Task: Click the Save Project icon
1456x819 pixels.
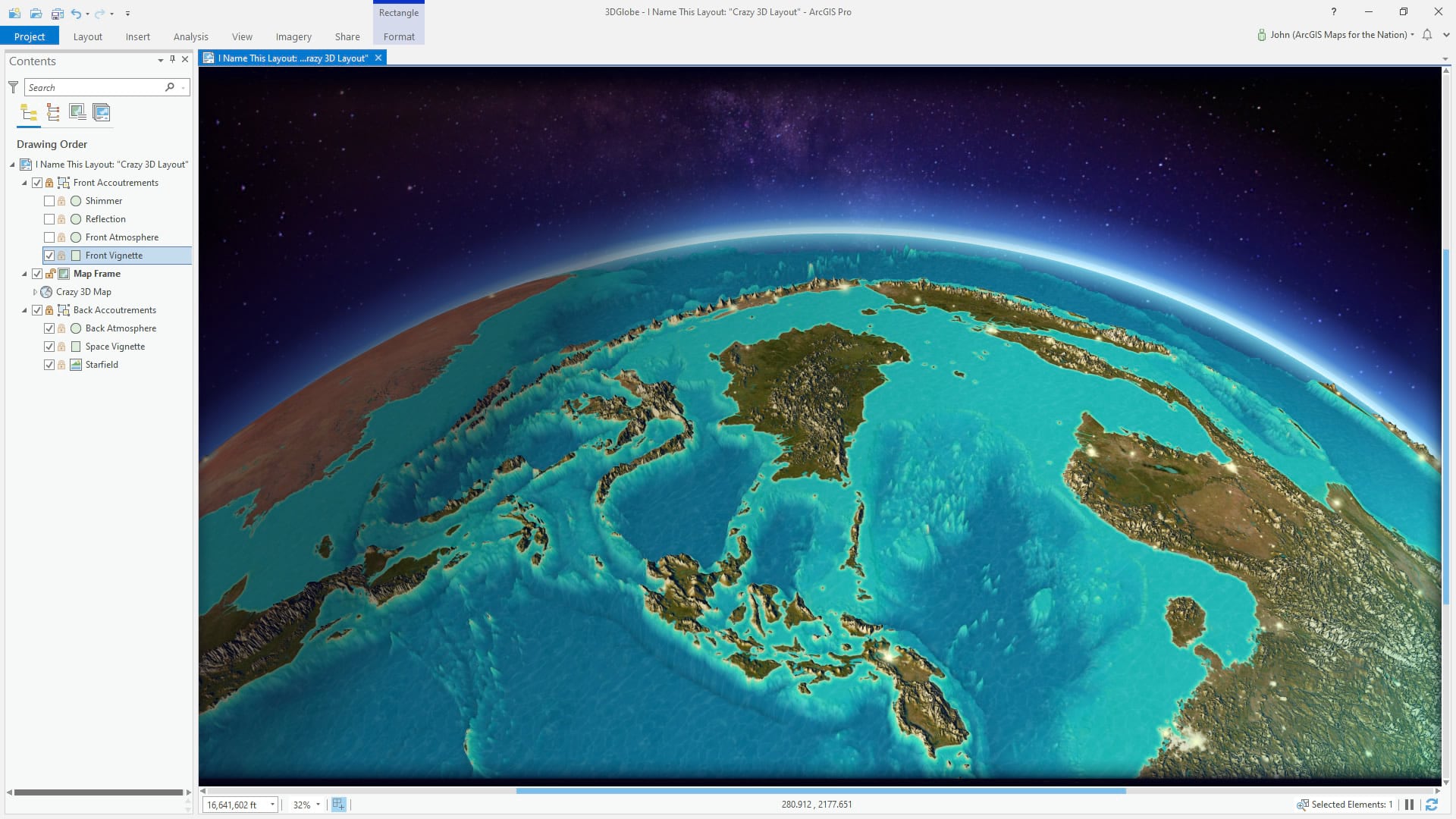Action: 58,13
